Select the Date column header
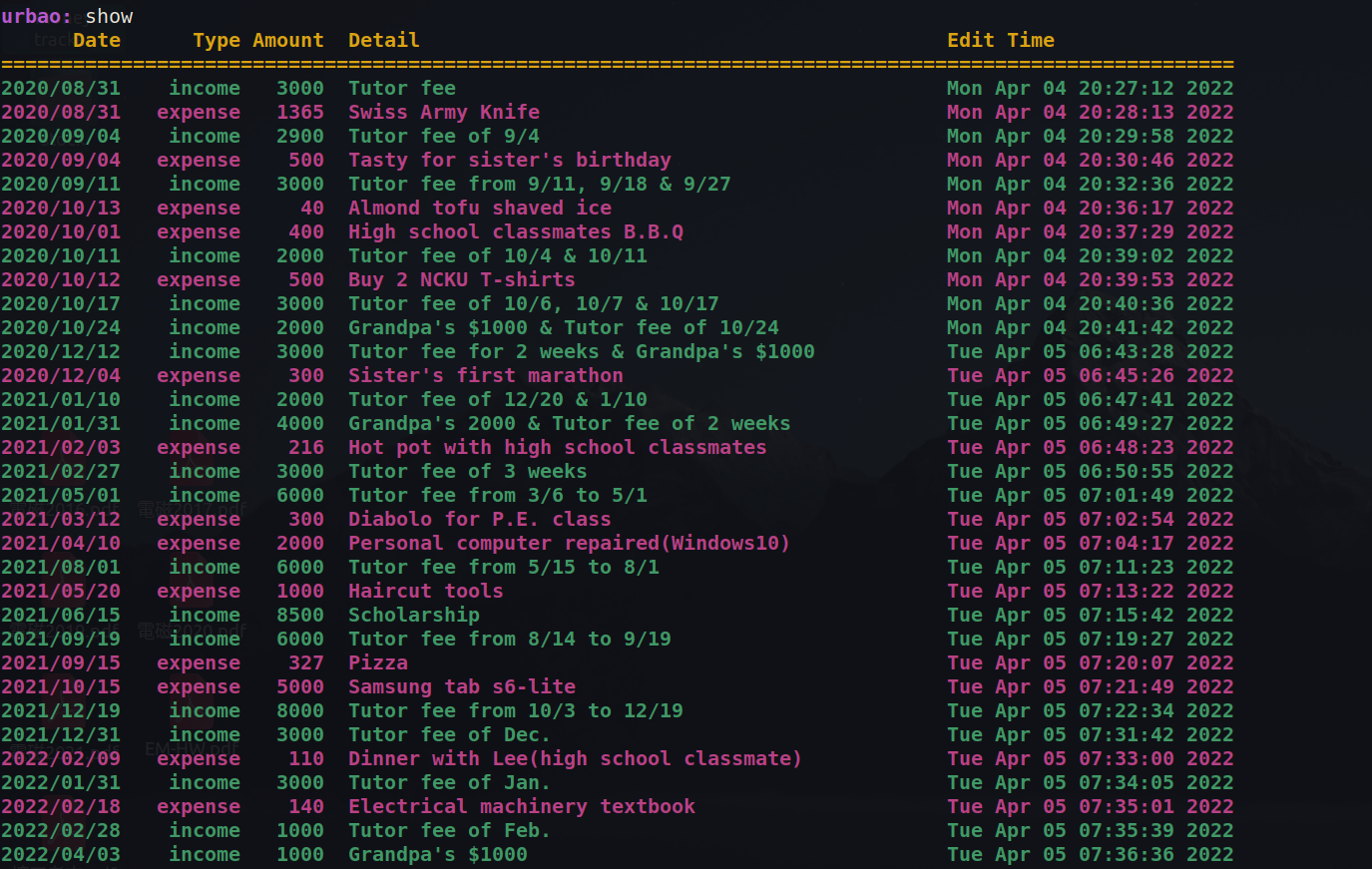 point(97,40)
